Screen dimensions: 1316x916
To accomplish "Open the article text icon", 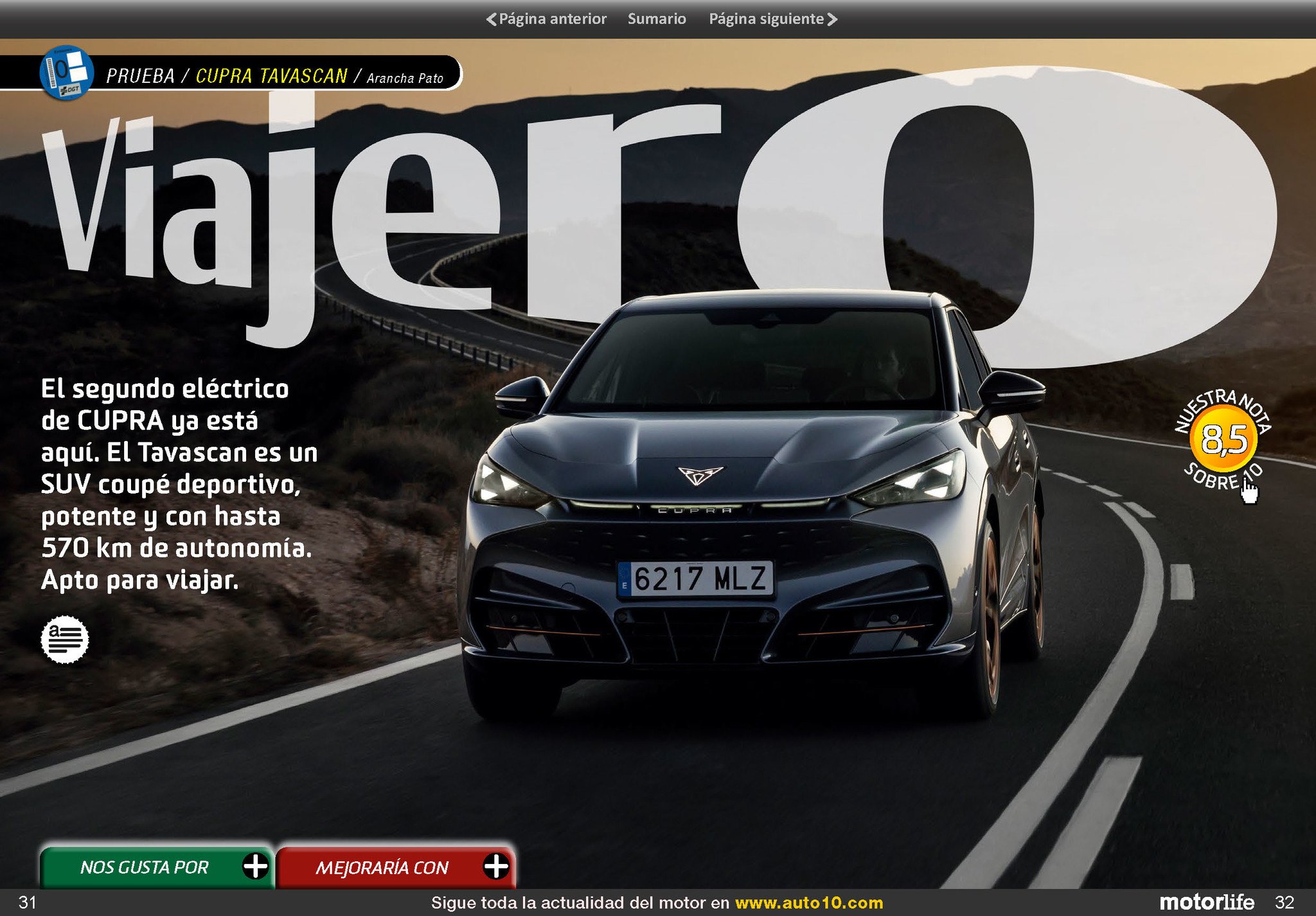I will (x=64, y=639).
